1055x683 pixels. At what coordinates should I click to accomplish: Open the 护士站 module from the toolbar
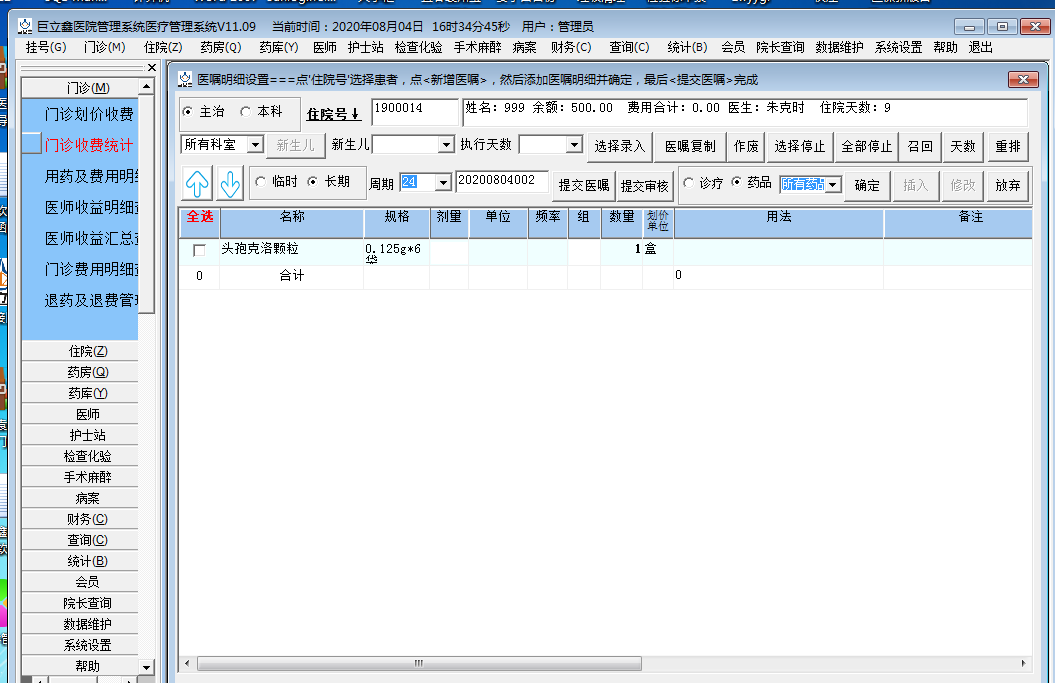[366, 46]
